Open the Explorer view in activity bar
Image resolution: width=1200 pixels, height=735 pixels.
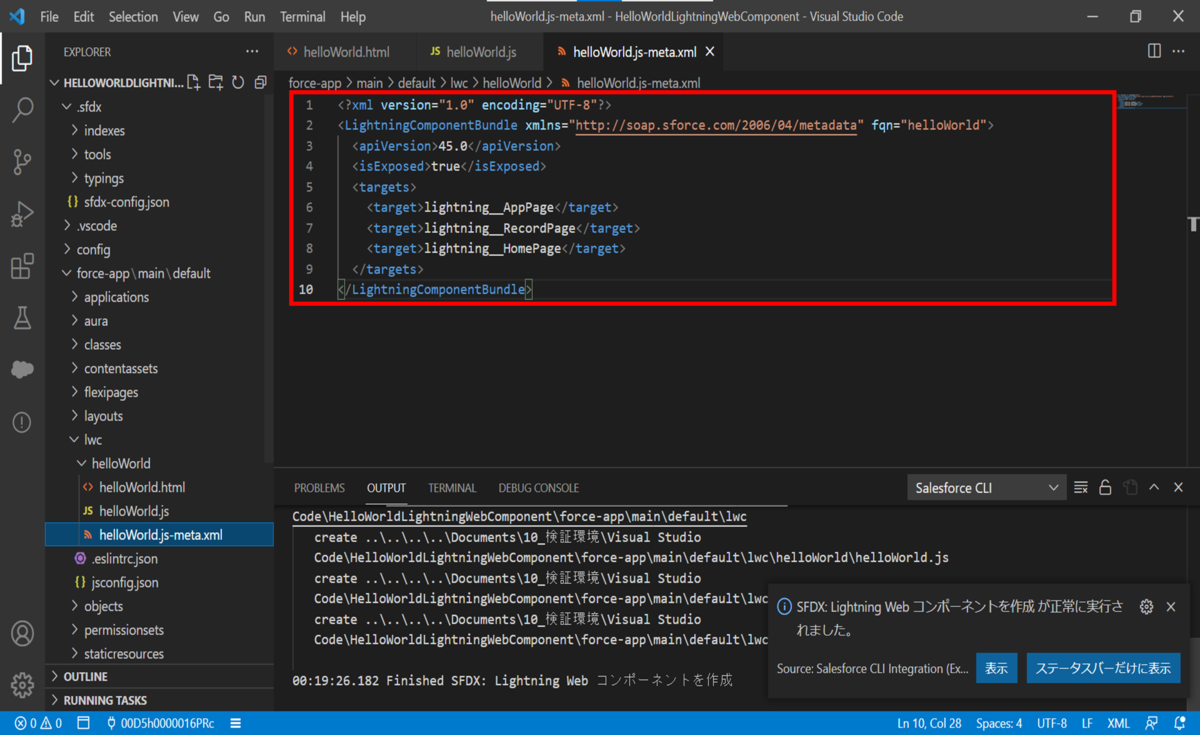point(22,59)
